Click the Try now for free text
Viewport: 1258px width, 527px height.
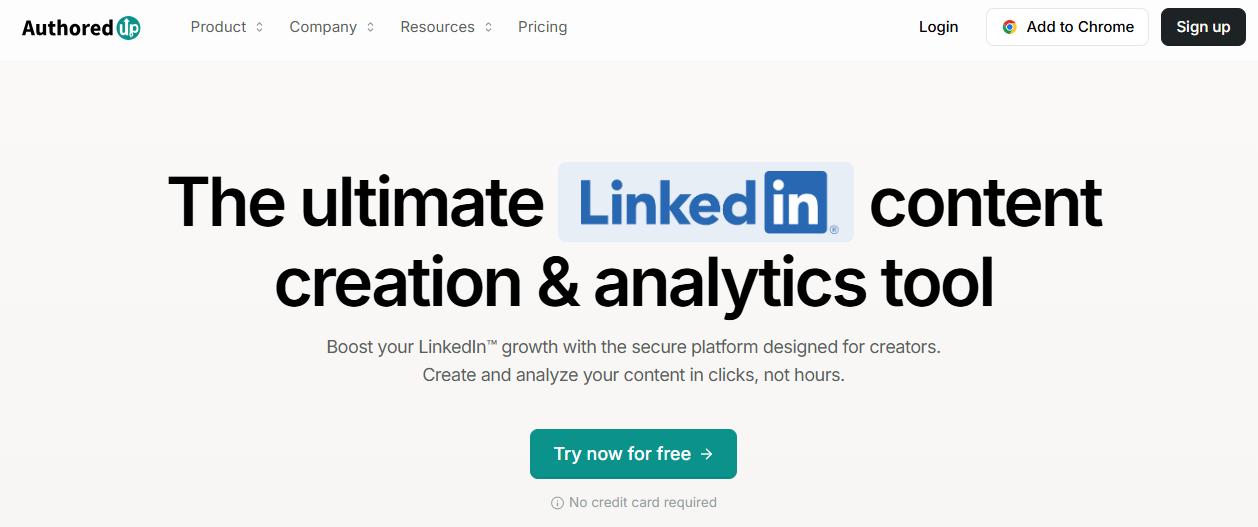[622, 454]
